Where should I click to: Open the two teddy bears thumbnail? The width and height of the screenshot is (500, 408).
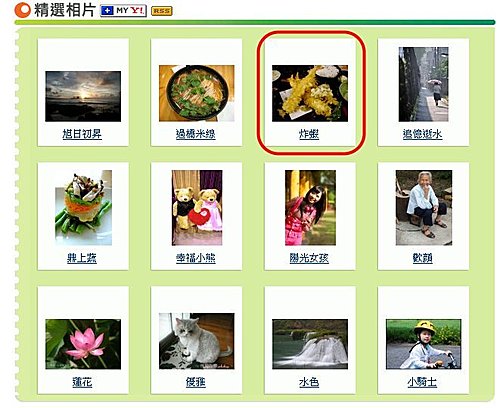pyautogui.click(x=197, y=208)
